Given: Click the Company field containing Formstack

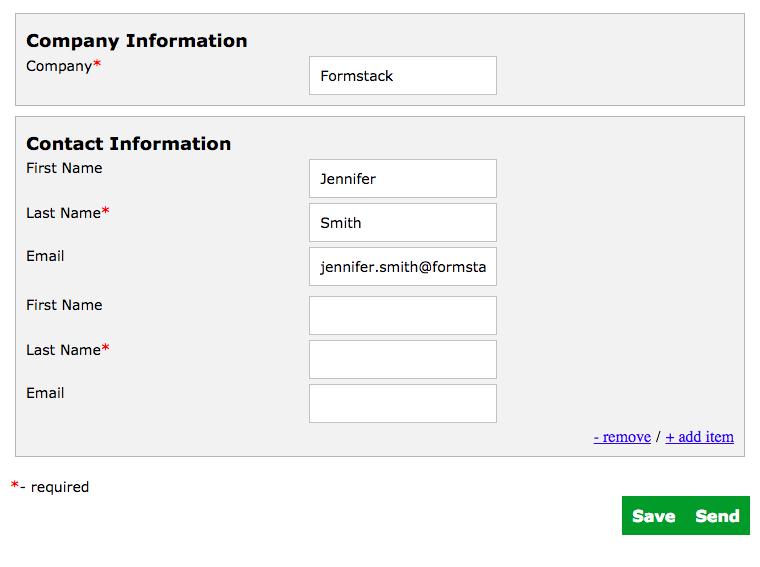Looking at the screenshot, I should coord(402,76).
